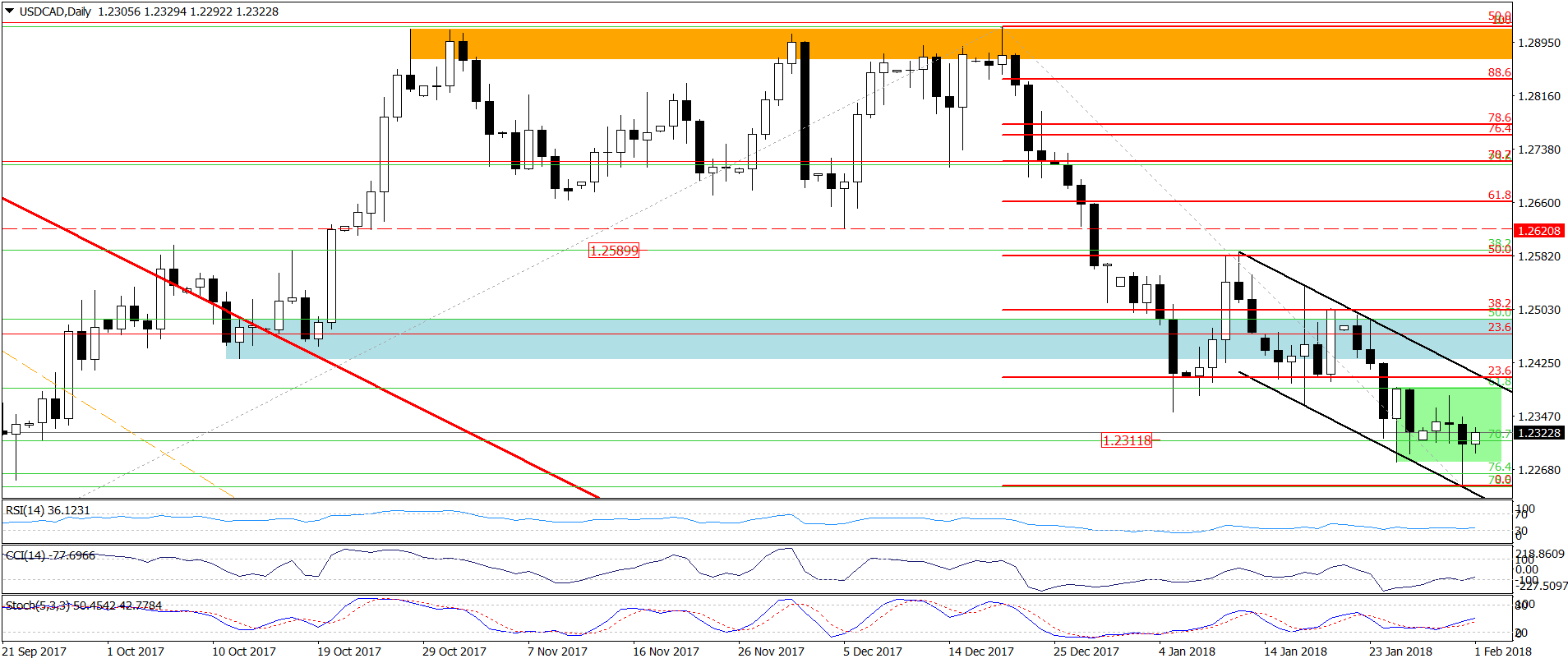Click the 78.6 Fibonacci level label
Viewport: 1568px width, 663px height.
[1499, 117]
